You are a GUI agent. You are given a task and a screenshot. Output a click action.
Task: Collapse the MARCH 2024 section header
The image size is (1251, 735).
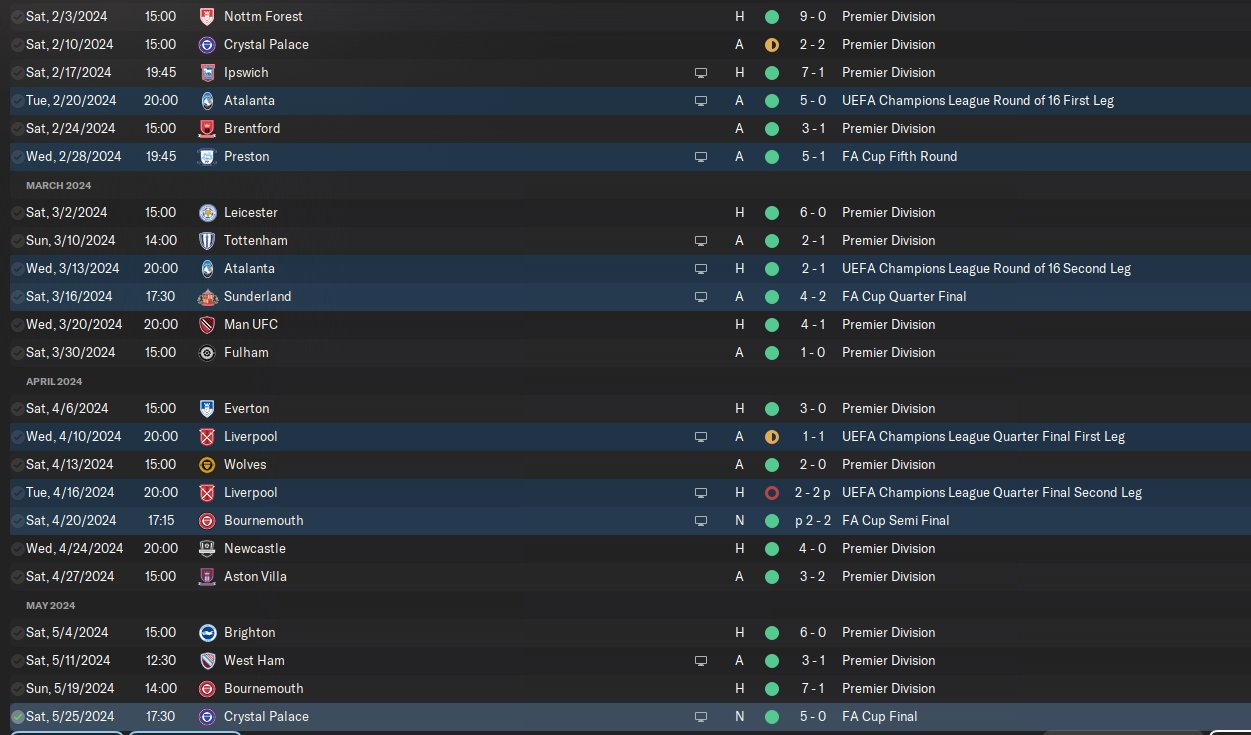(59, 186)
